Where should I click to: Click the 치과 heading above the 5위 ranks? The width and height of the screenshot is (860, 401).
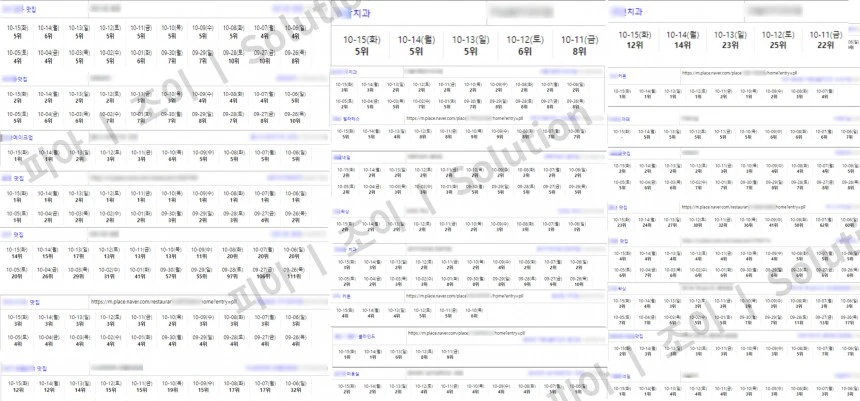click(359, 13)
